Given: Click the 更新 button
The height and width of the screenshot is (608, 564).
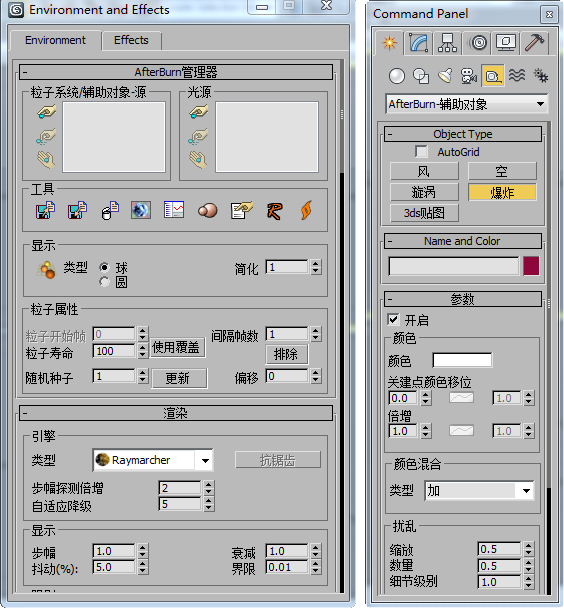Looking at the screenshot, I should [x=179, y=378].
